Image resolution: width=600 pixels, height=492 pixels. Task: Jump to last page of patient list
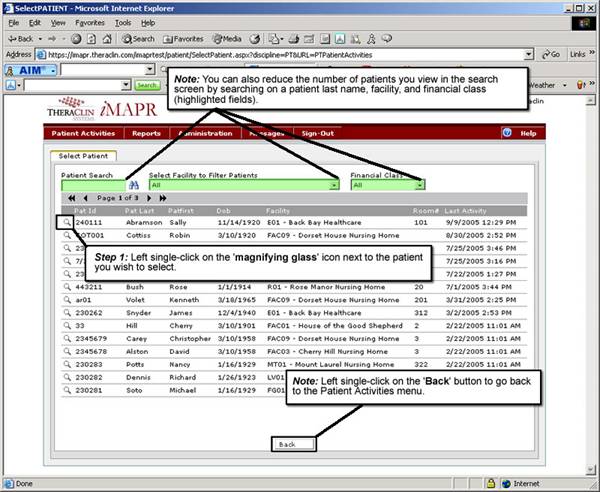(162, 198)
